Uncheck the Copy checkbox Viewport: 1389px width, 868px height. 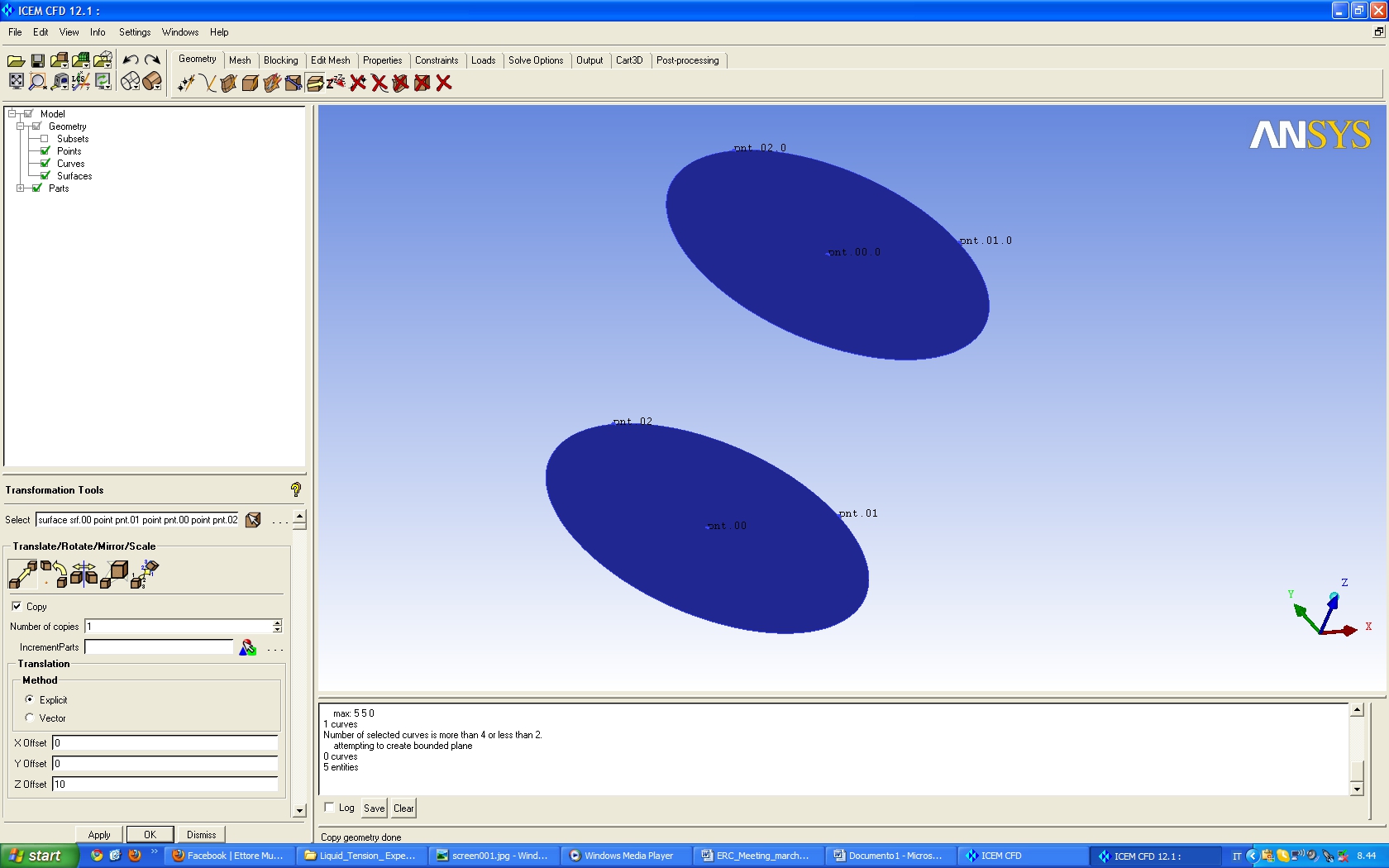(17, 606)
